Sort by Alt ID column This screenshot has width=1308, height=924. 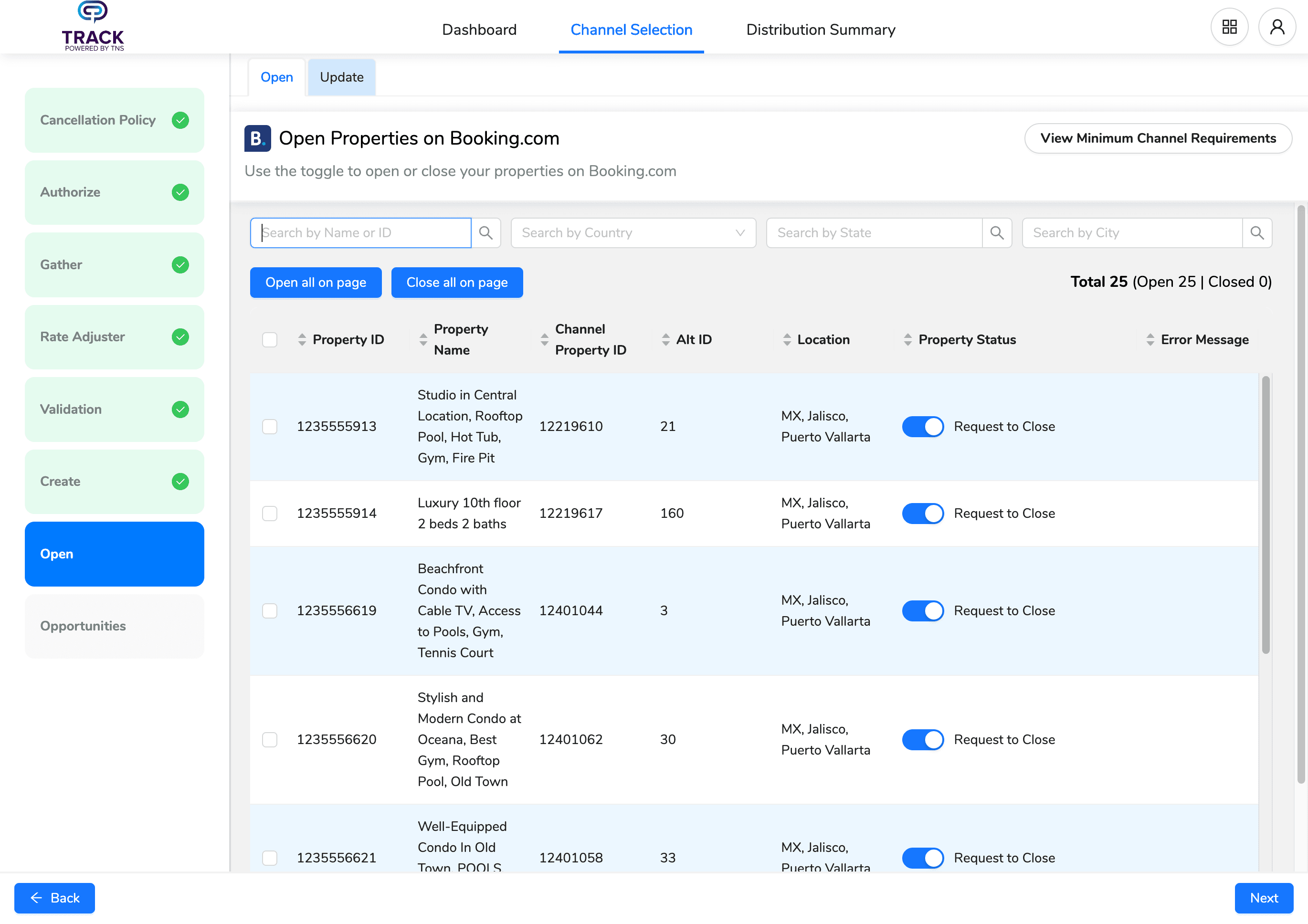click(666, 340)
